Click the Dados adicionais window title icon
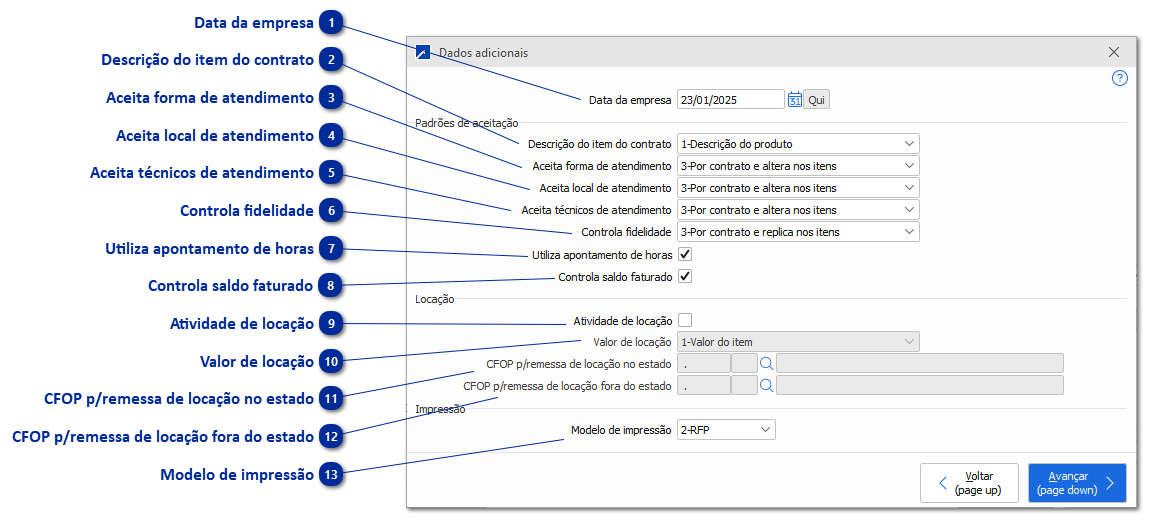The height and width of the screenshot is (524, 1160). pyautogui.click(x=423, y=52)
